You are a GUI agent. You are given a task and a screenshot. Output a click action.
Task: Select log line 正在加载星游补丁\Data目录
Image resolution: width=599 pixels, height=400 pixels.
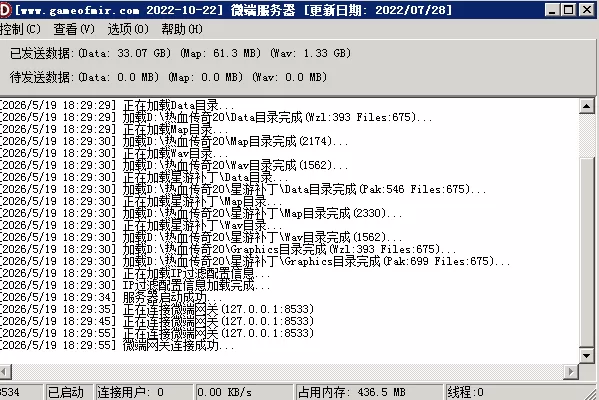pos(144,177)
